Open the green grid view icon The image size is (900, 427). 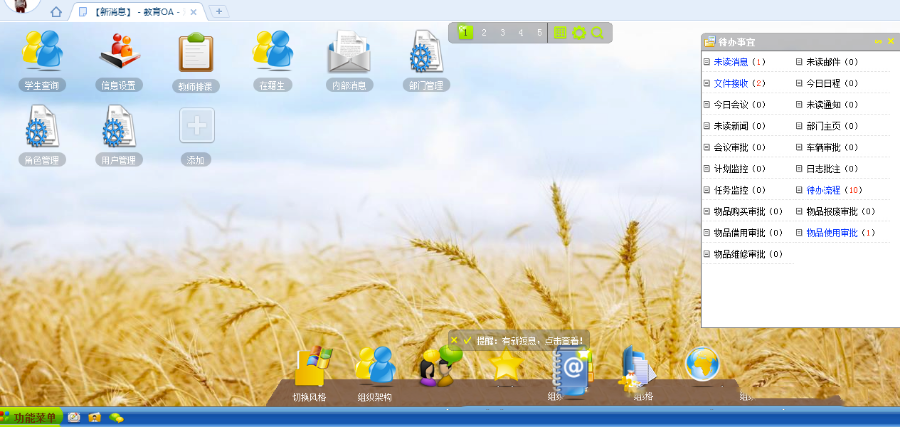click(560, 33)
